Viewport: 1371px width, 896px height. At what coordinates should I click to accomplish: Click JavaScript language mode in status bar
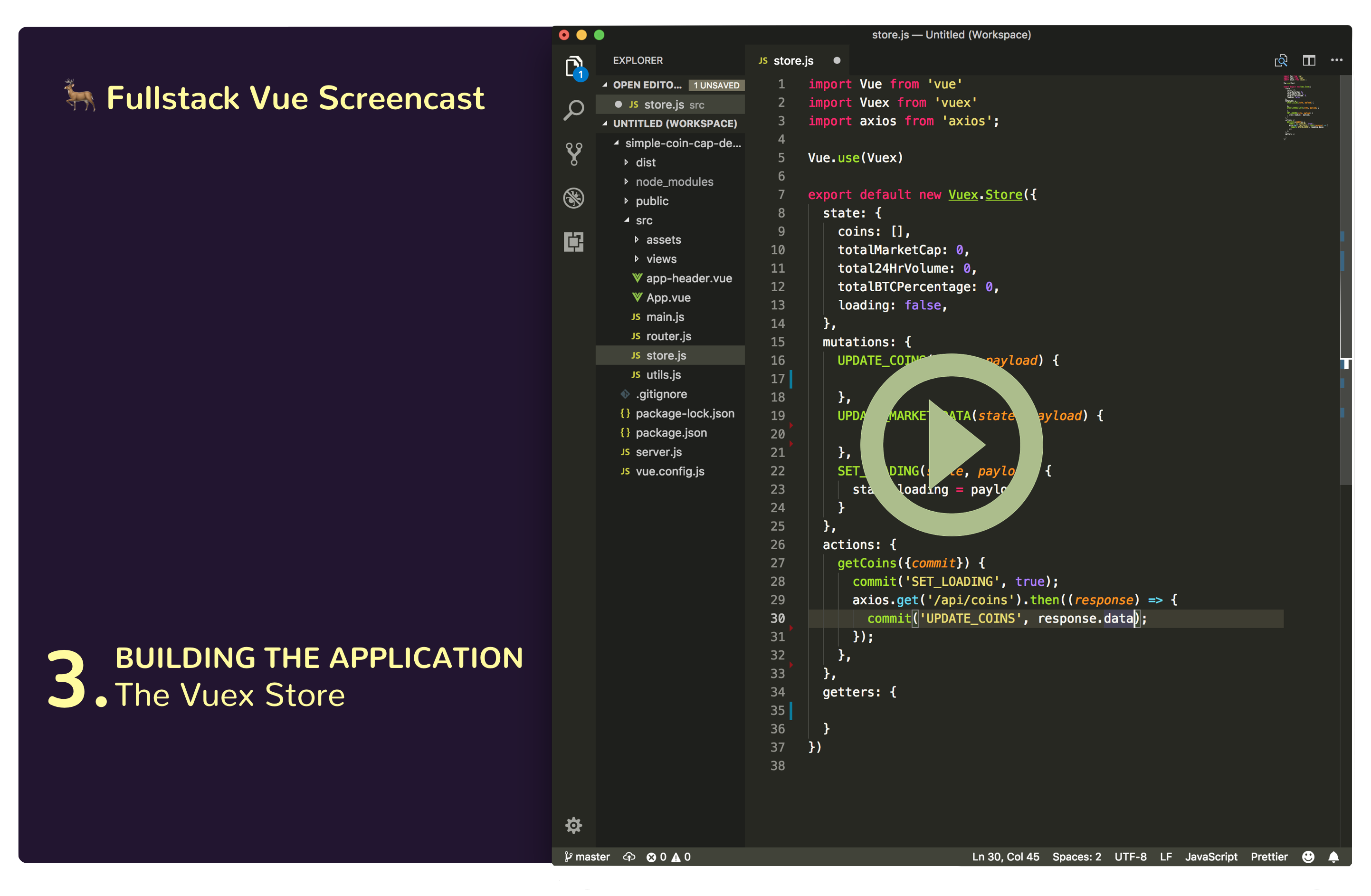pyautogui.click(x=1211, y=857)
